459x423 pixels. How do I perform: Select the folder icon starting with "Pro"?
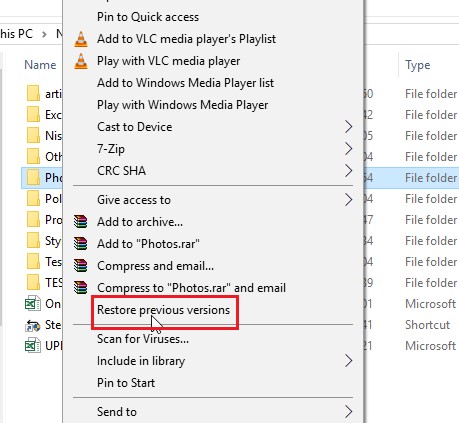pyautogui.click(x=33, y=220)
